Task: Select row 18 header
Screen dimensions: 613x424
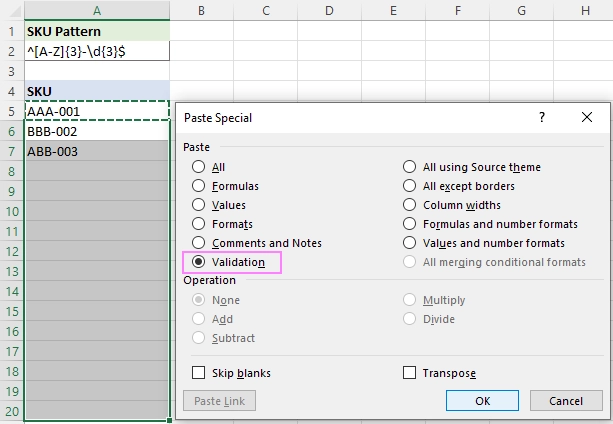Action: (x=12, y=371)
